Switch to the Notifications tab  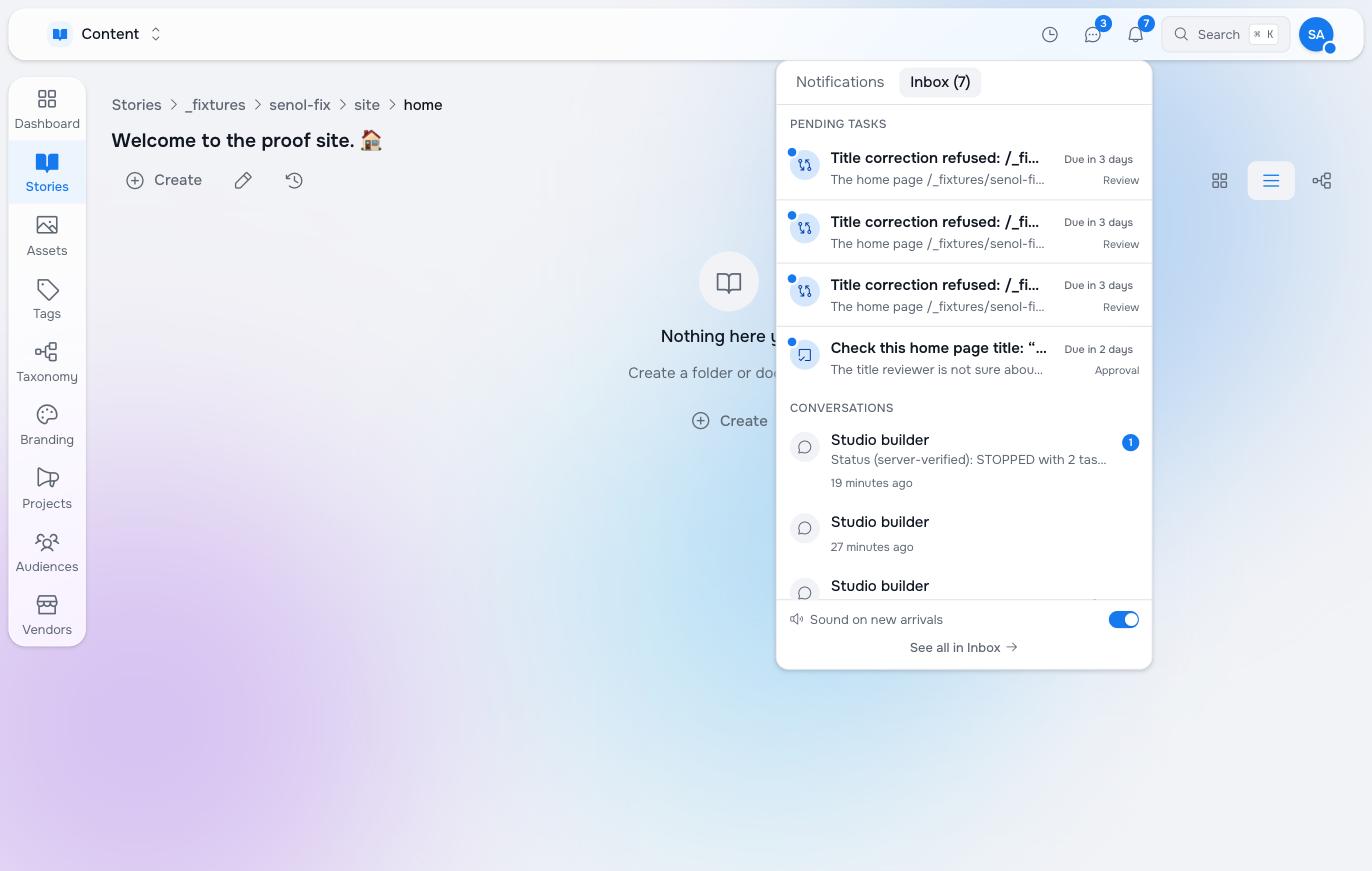coord(840,82)
